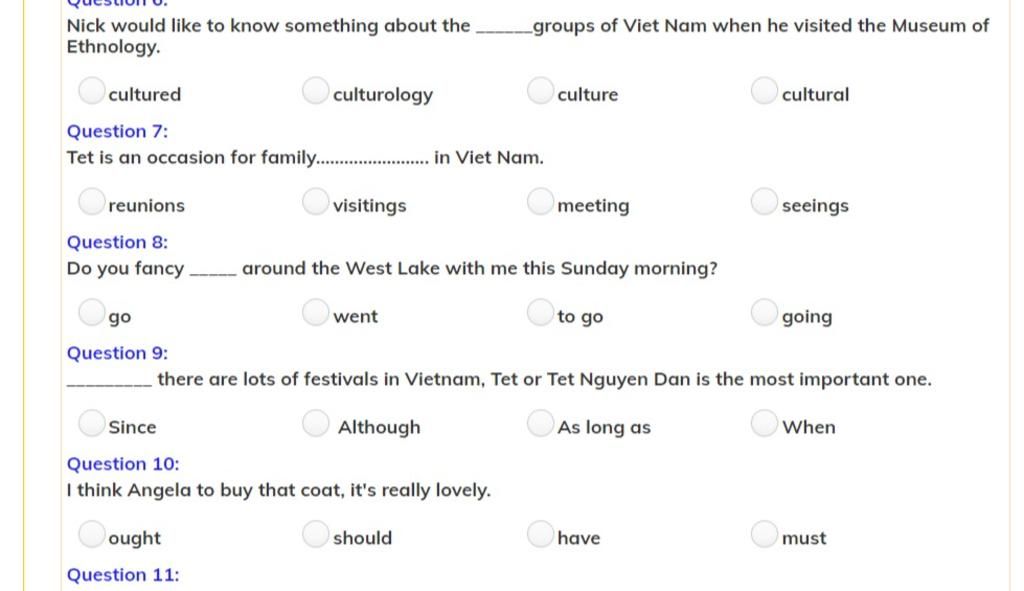Choose the 'Although' radio button
The height and width of the screenshot is (591, 1024).
click(315, 423)
